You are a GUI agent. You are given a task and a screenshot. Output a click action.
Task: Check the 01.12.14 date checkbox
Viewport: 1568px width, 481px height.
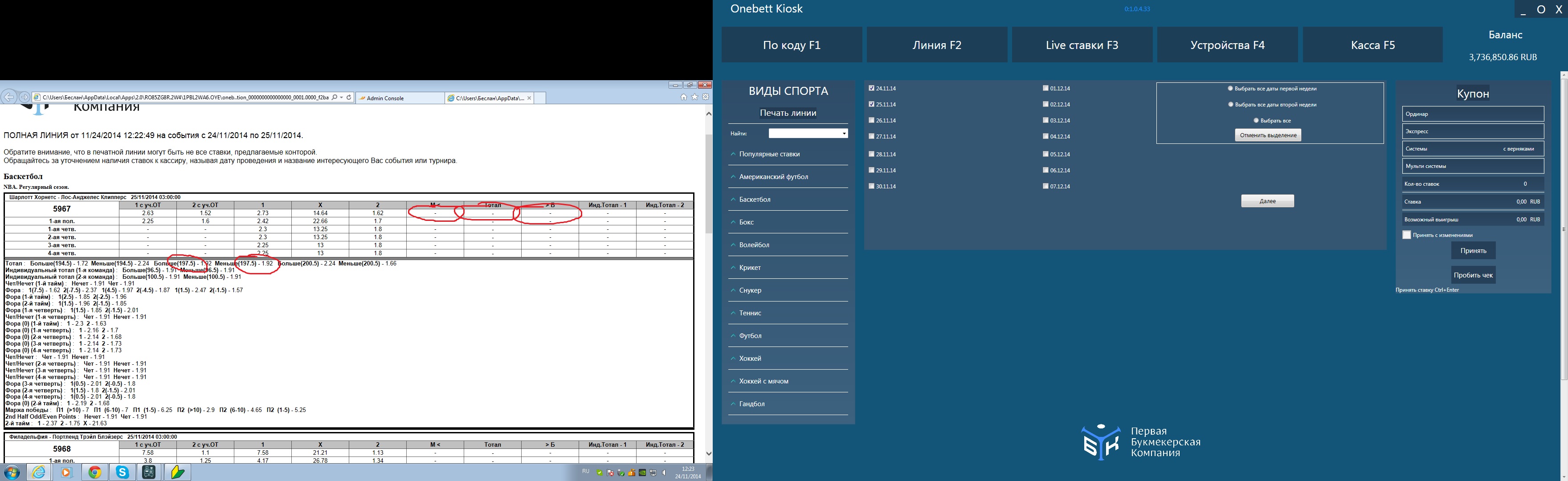click(x=1046, y=88)
